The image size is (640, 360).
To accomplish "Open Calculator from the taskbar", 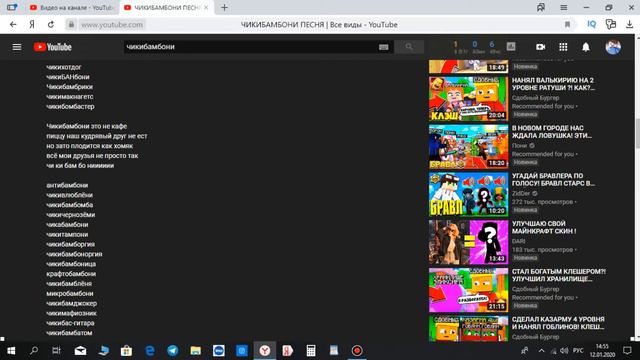I will click(x=311, y=351).
